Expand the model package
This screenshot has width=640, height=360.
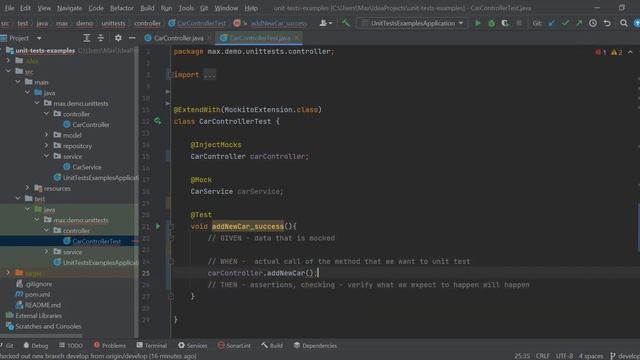point(46,135)
